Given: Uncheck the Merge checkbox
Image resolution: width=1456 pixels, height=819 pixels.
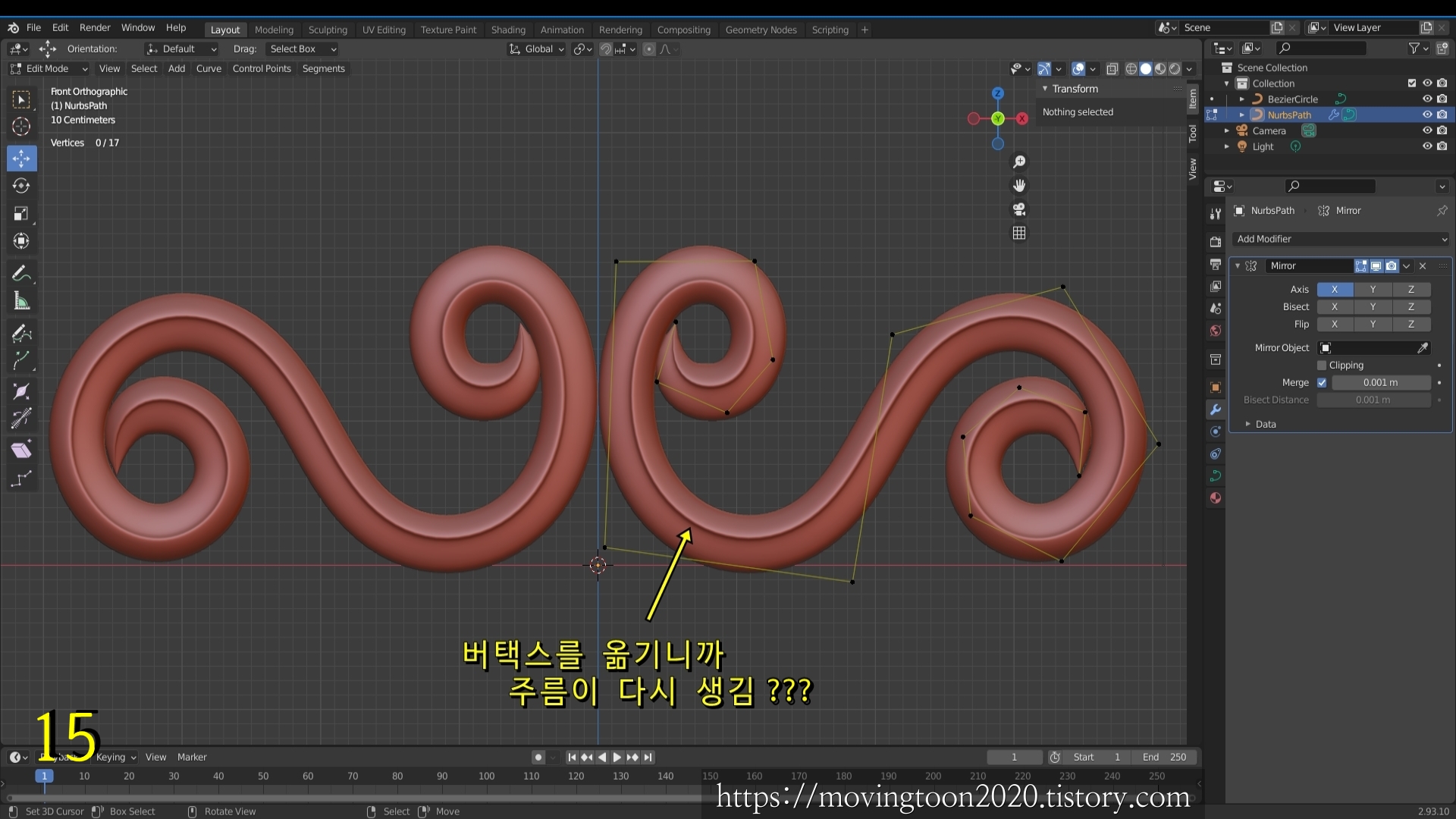Looking at the screenshot, I should [1322, 383].
